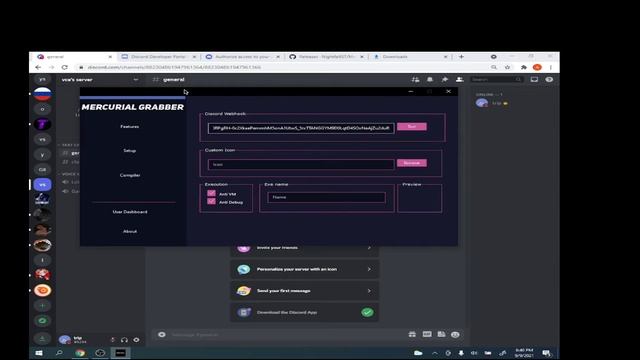Open 'Invite your friends' card

(x=304, y=248)
